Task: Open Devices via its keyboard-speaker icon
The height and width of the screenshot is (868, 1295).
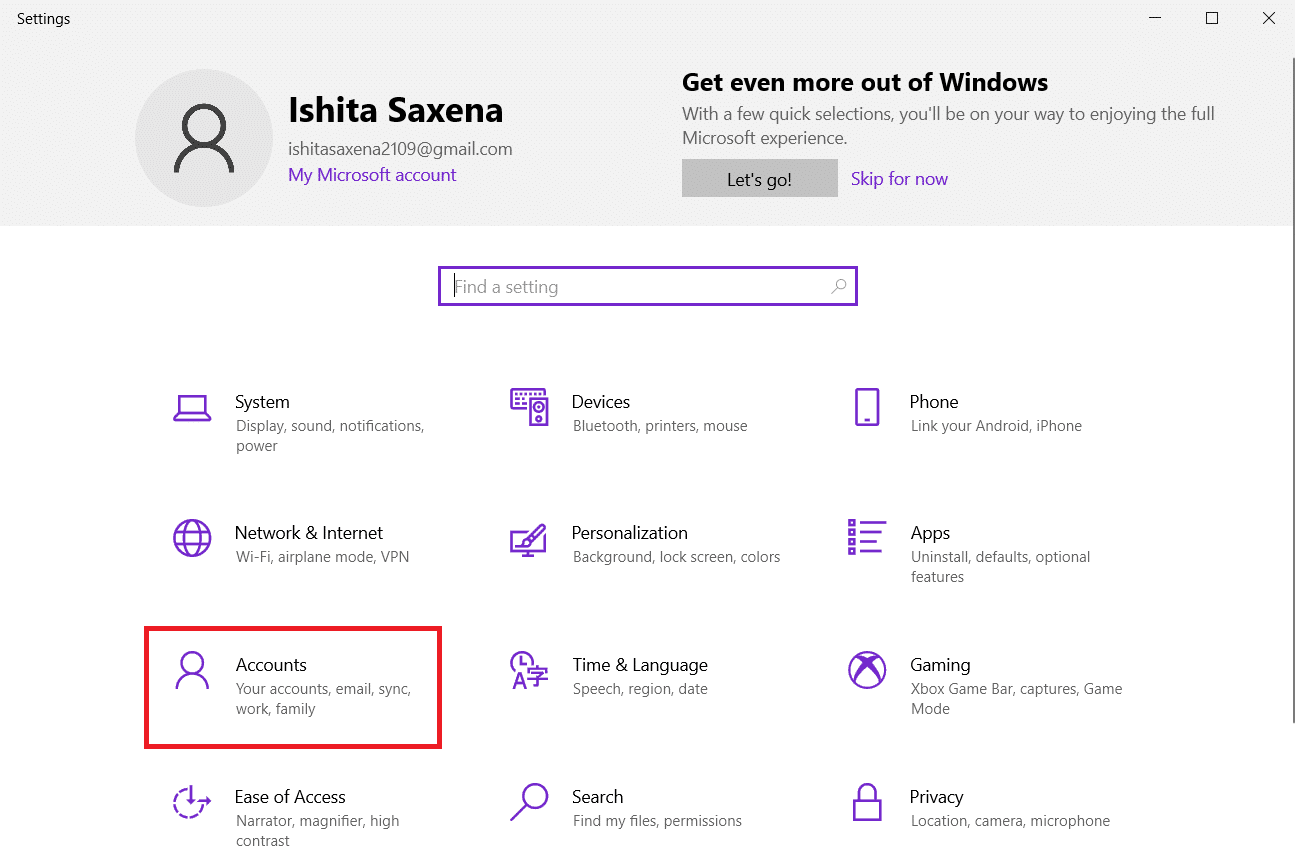Action: [529, 408]
